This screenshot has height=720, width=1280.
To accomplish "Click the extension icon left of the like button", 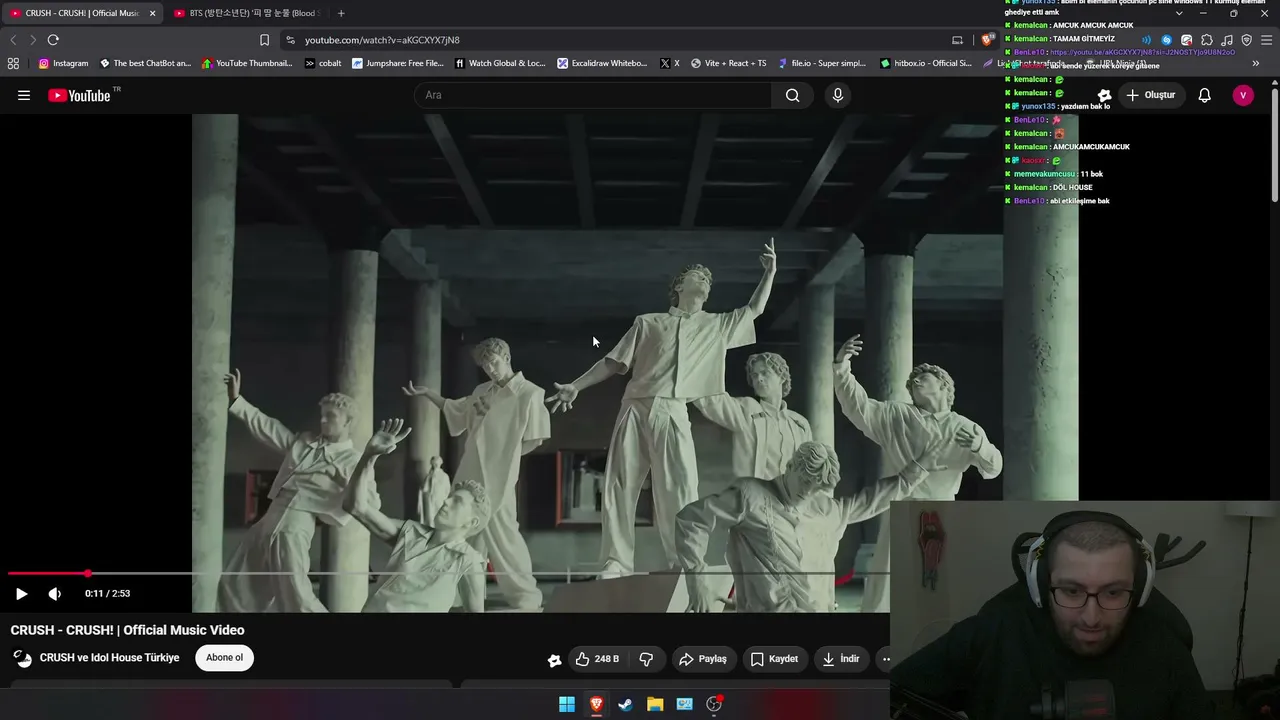I will pos(555,659).
